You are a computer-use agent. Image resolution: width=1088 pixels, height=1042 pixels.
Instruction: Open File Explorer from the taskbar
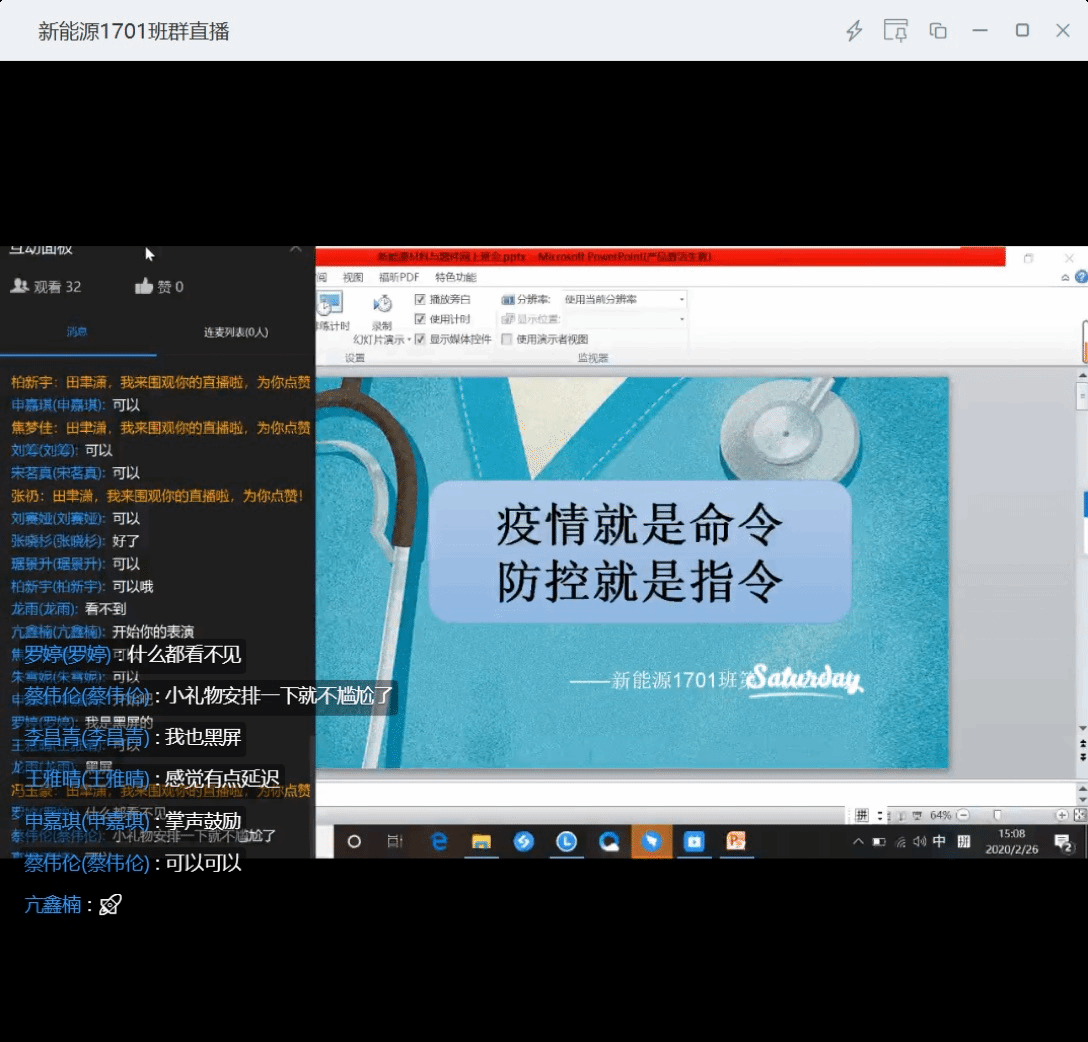tap(481, 842)
